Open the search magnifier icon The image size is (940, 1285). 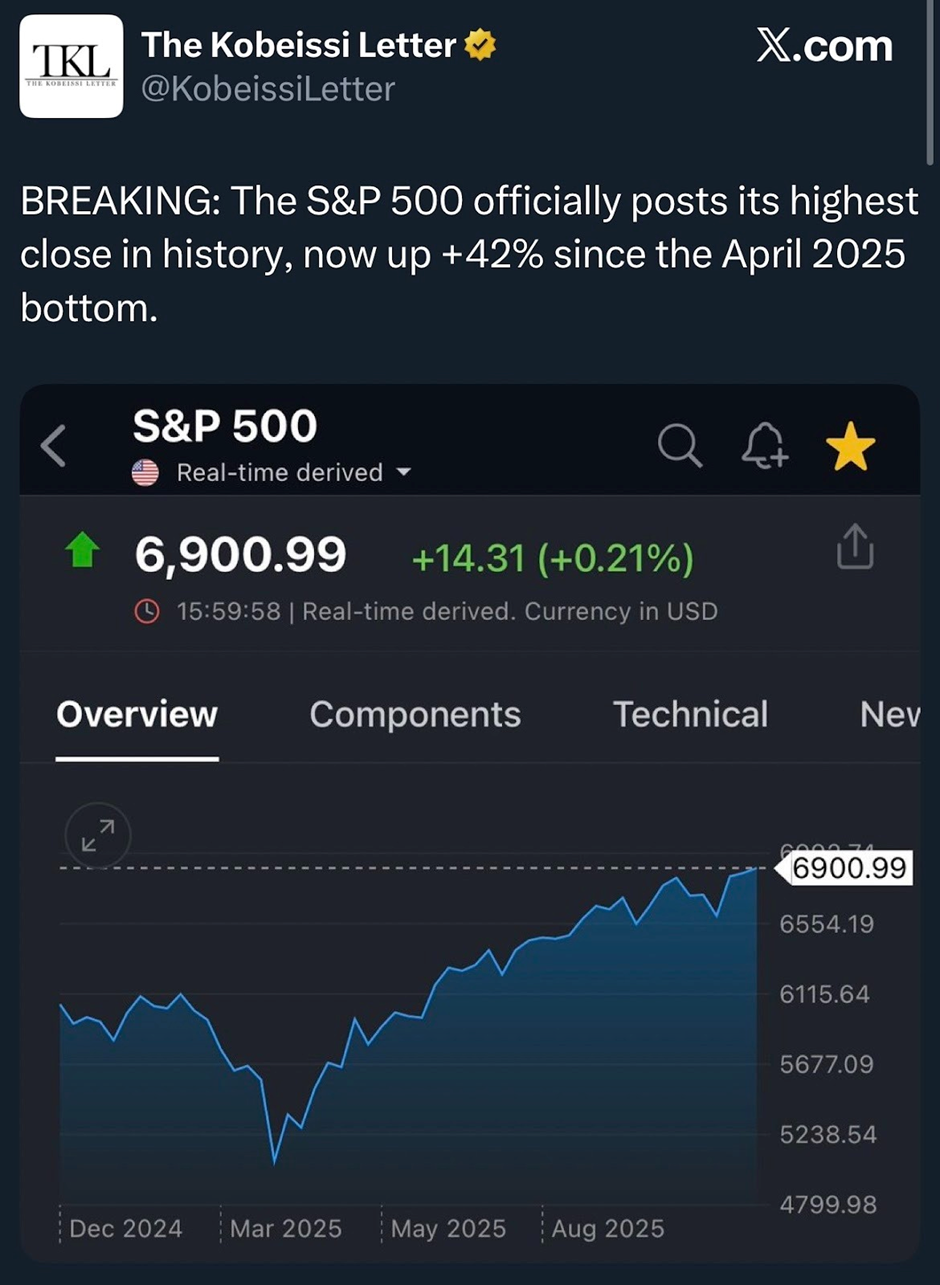click(x=680, y=446)
